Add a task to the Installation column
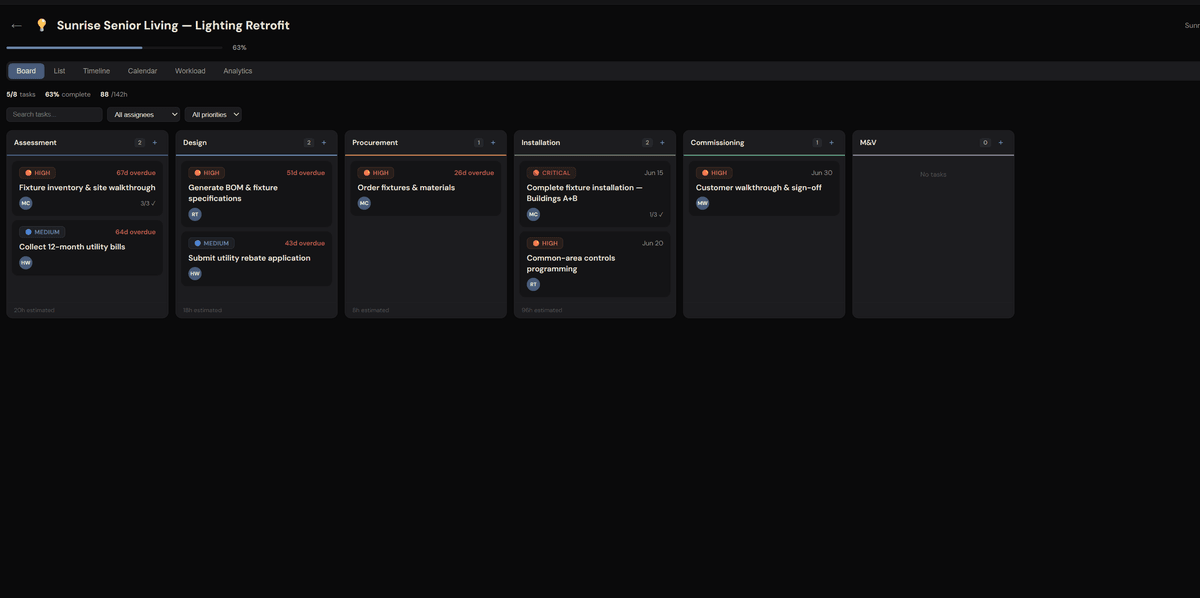 coord(662,143)
